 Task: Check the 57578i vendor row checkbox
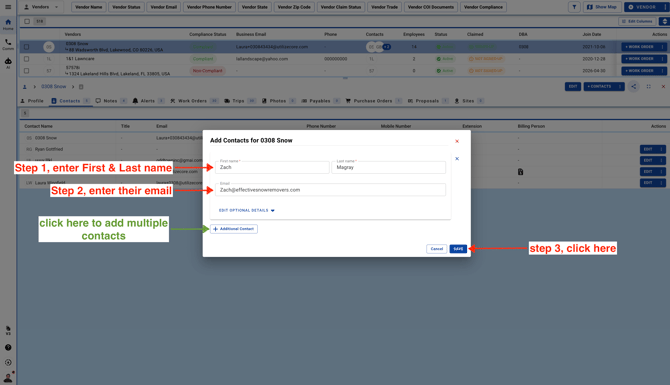coord(26,71)
